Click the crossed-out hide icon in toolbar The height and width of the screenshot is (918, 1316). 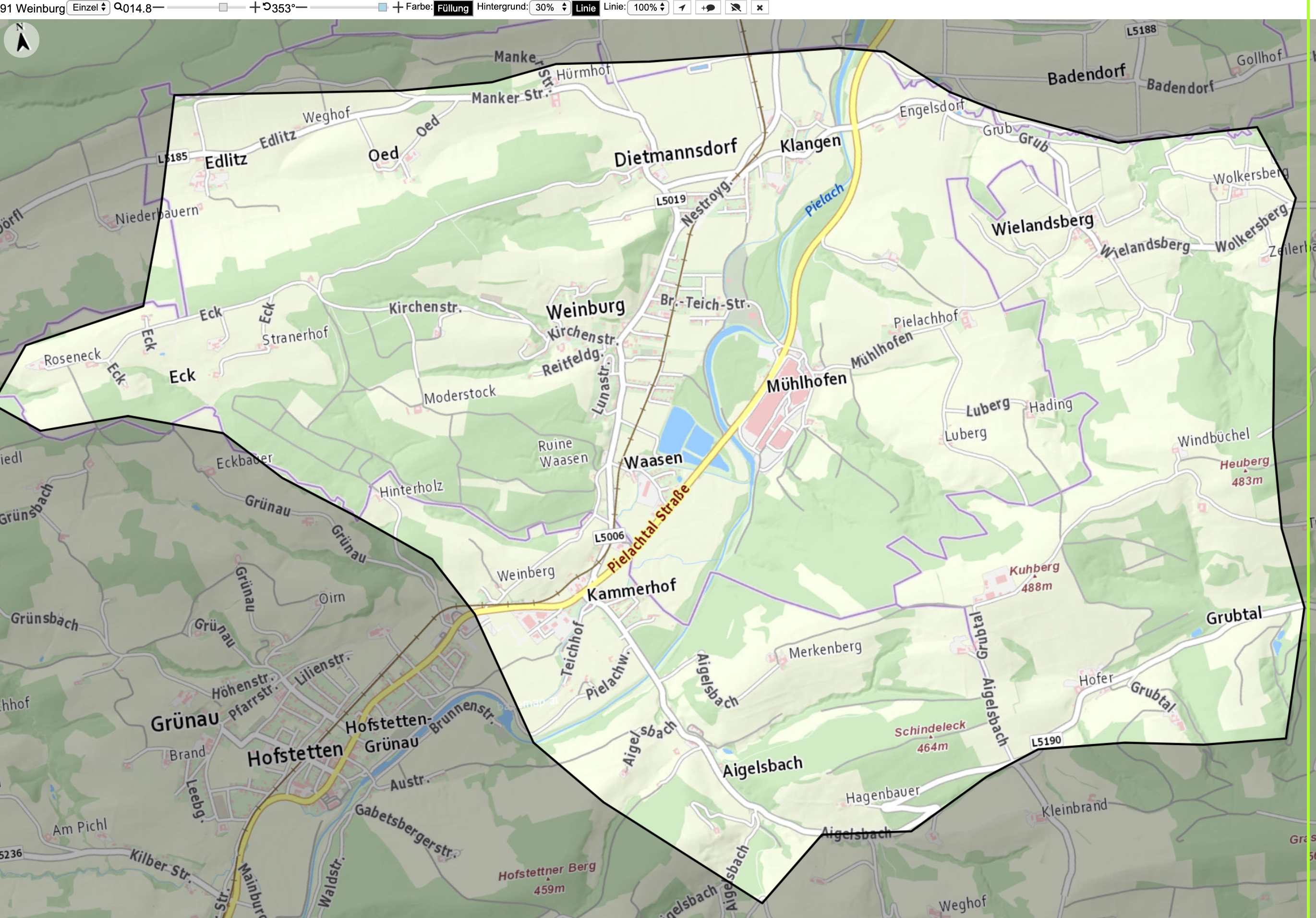pos(736,8)
